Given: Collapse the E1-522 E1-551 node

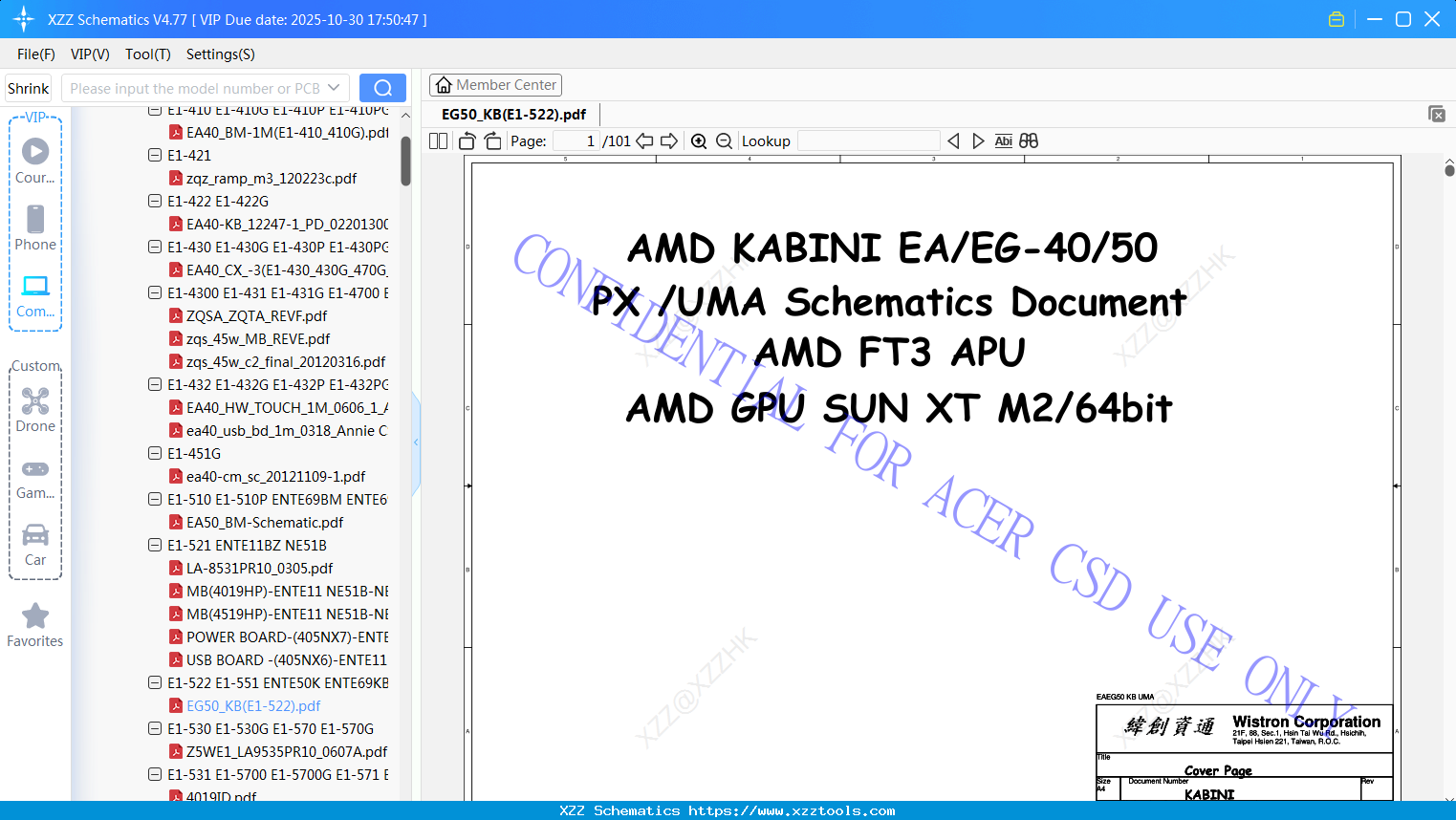Looking at the screenshot, I should (x=155, y=682).
